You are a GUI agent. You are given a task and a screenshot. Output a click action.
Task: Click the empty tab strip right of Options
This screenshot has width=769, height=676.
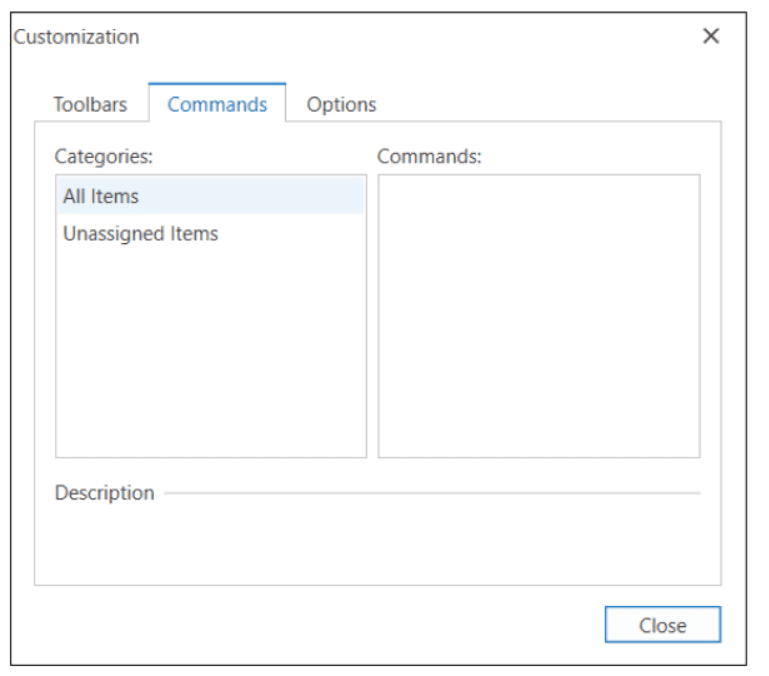click(x=550, y=104)
